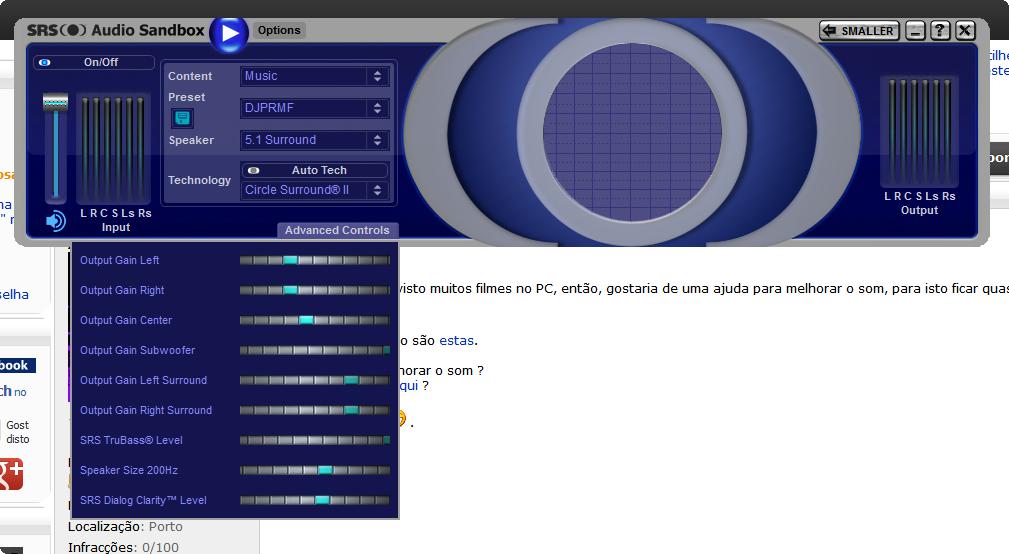Image resolution: width=1009 pixels, height=554 pixels.
Task: Adjust the Output Gain Center slider
Action: pyautogui.click(x=315, y=320)
